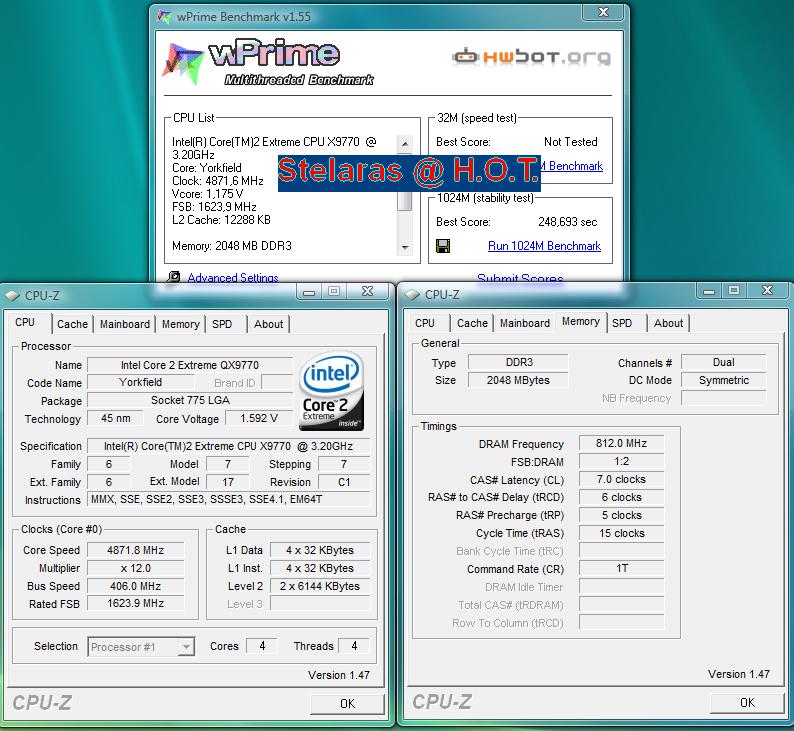Open About tab in left CPU-Z window
Image resolution: width=794 pixels, height=731 pixels.
coord(268,324)
